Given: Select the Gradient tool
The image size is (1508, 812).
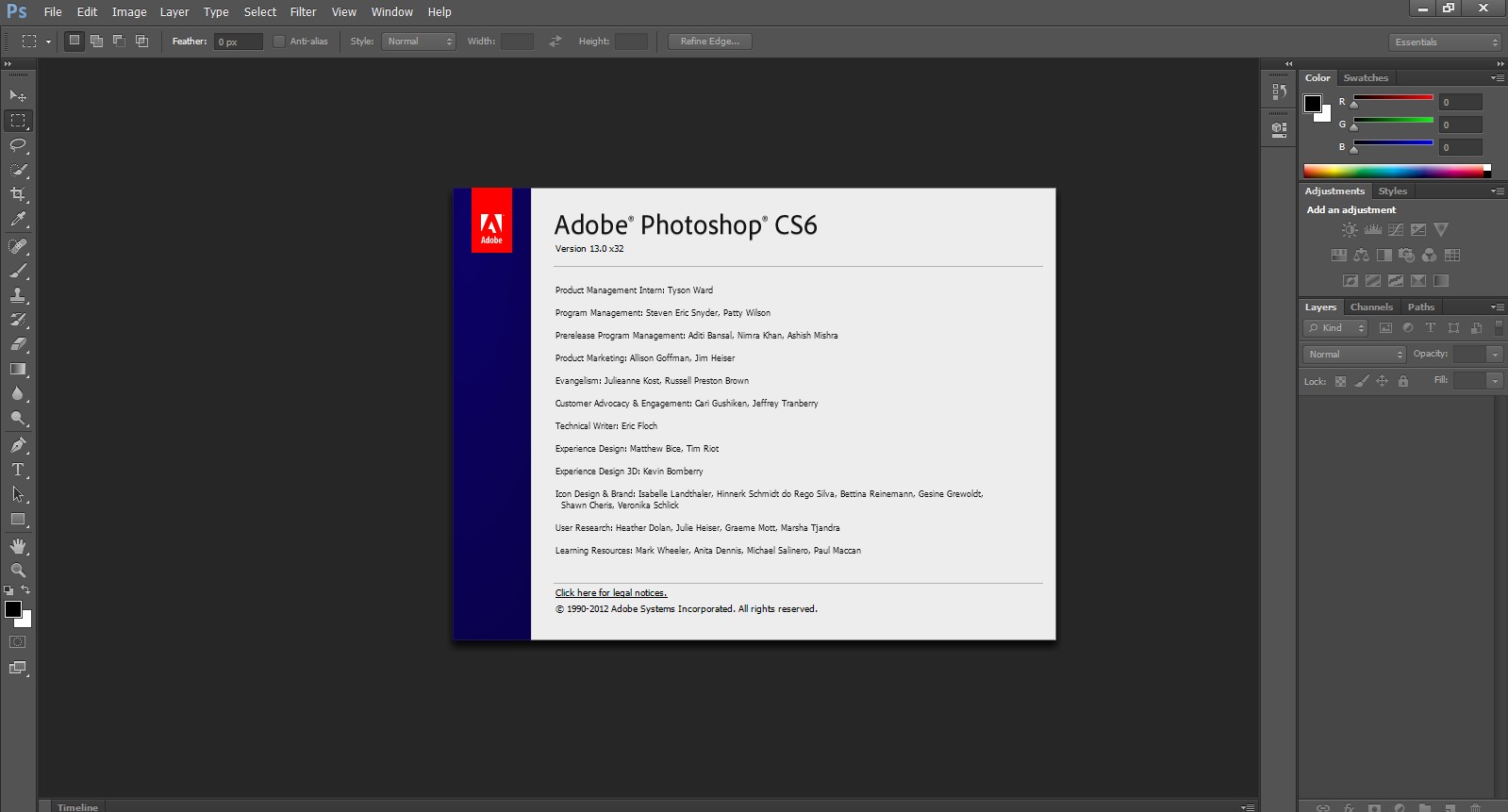Looking at the screenshot, I should (18, 369).
